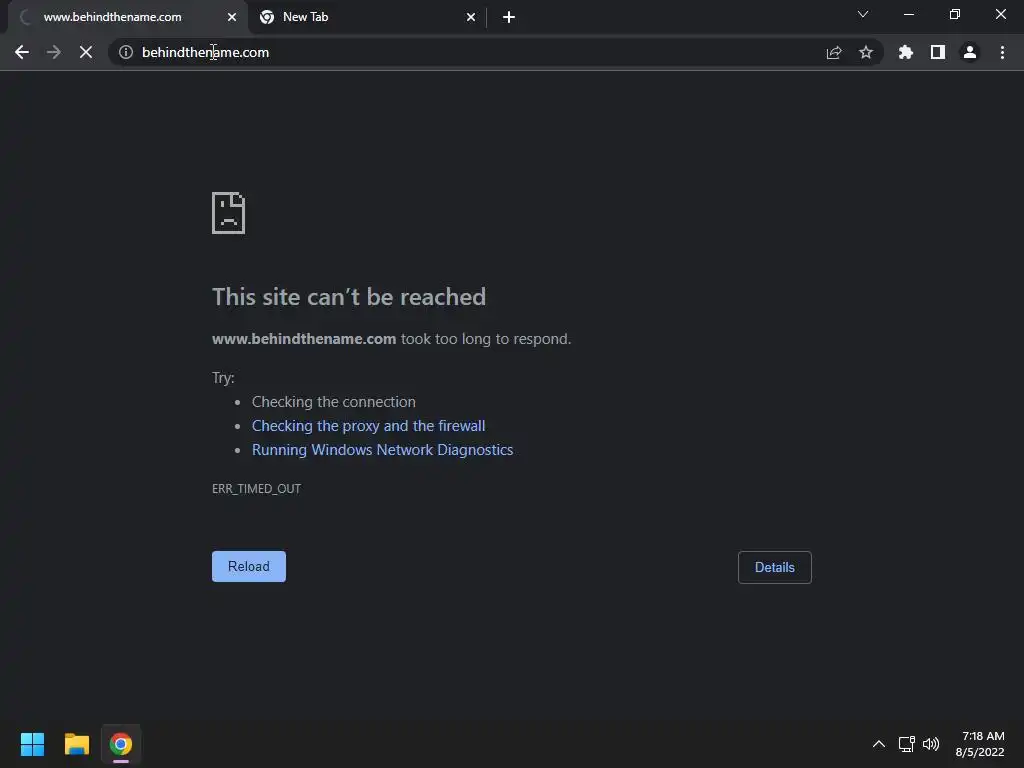Share this page icon

(x=834, y=52)
